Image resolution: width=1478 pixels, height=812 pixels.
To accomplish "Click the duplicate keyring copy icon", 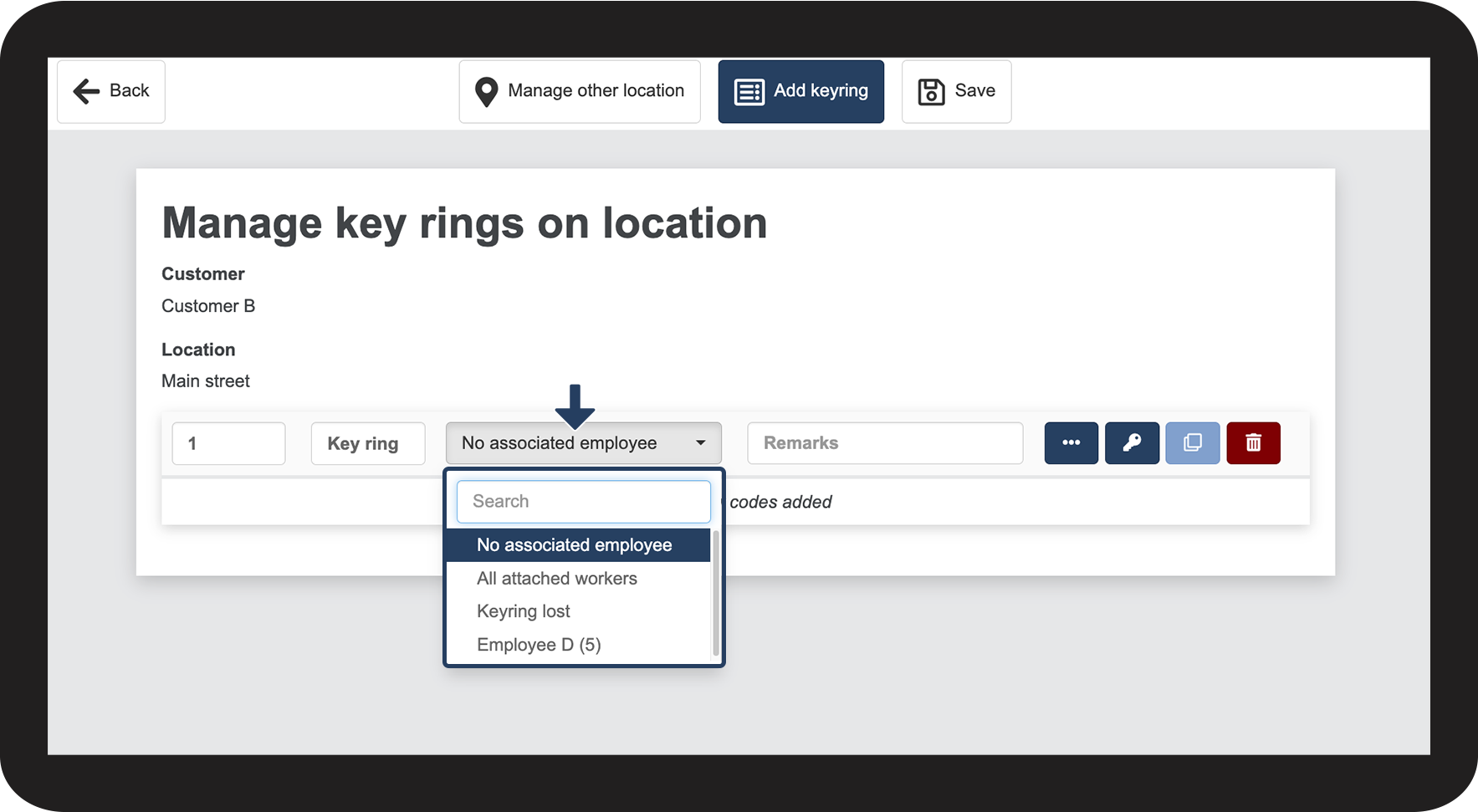I will [x=1193, y=443].
